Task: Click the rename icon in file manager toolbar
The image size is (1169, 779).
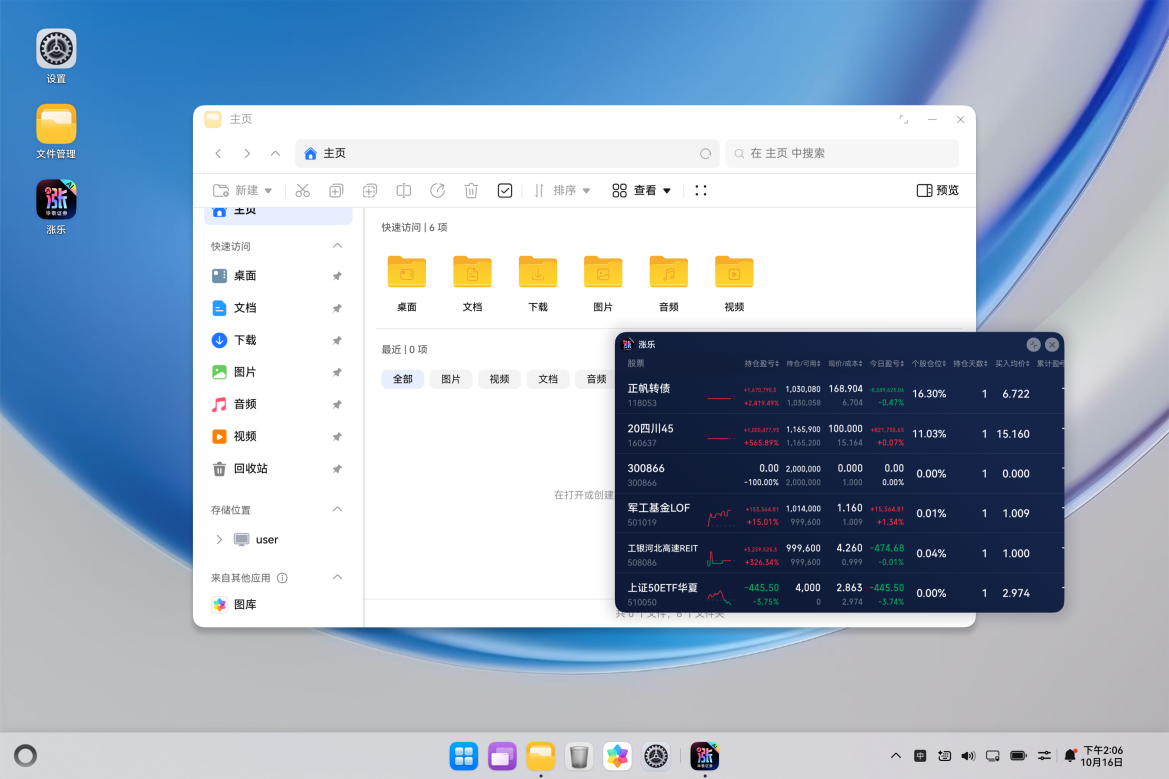Action: 403,191
